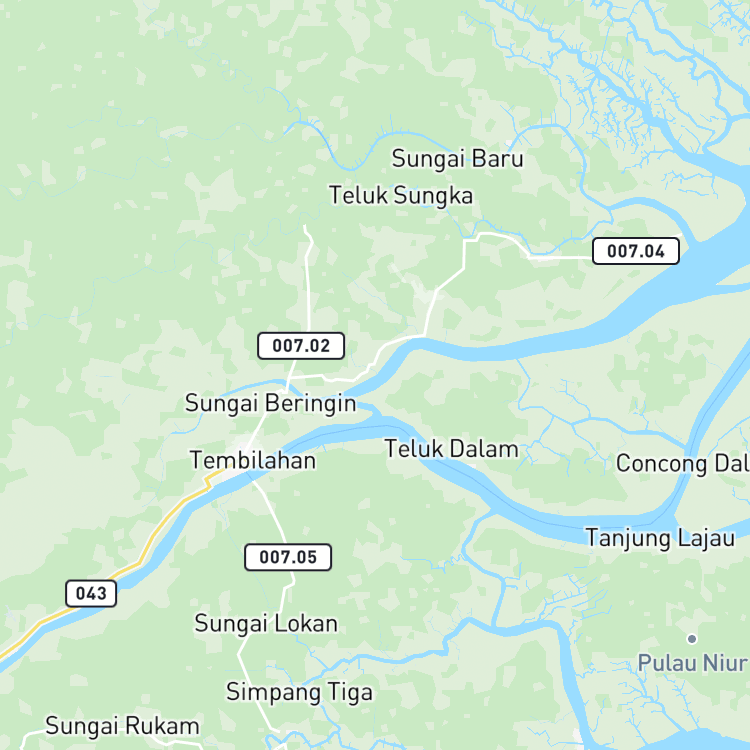Click the Tanjung Lajau label
This screenshot has width=750, height=750.
(x=660, y=538)
